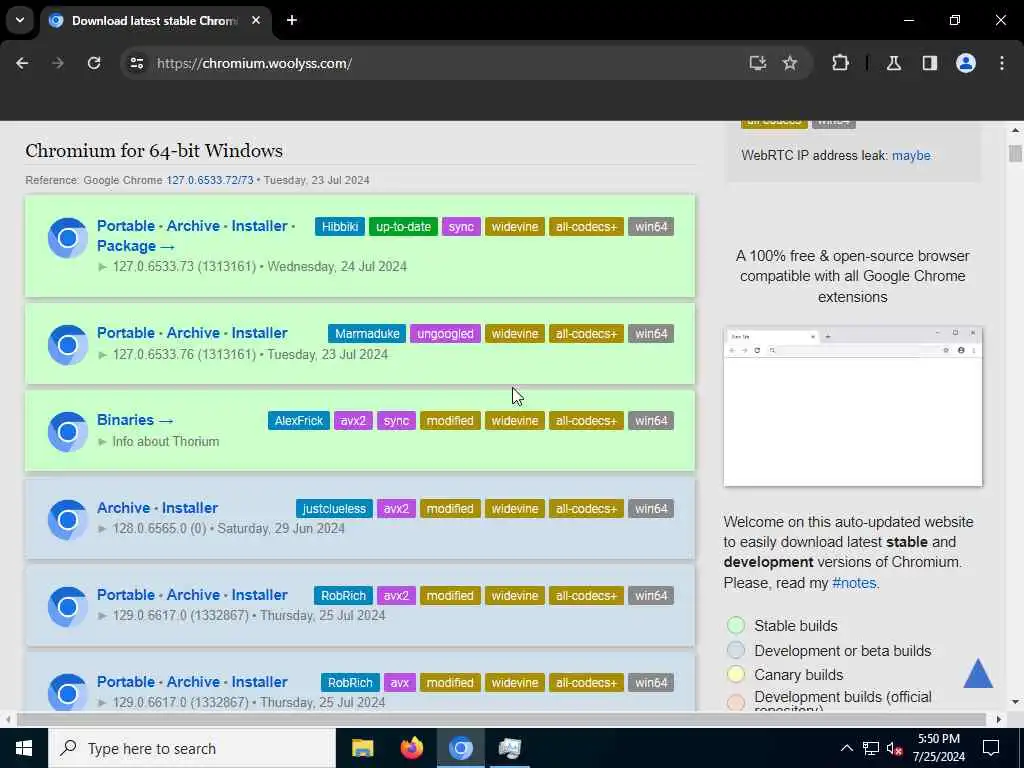Click RobRich tag in avx2 row
This screenshot has height=768, width=1024.
[344, 596]
